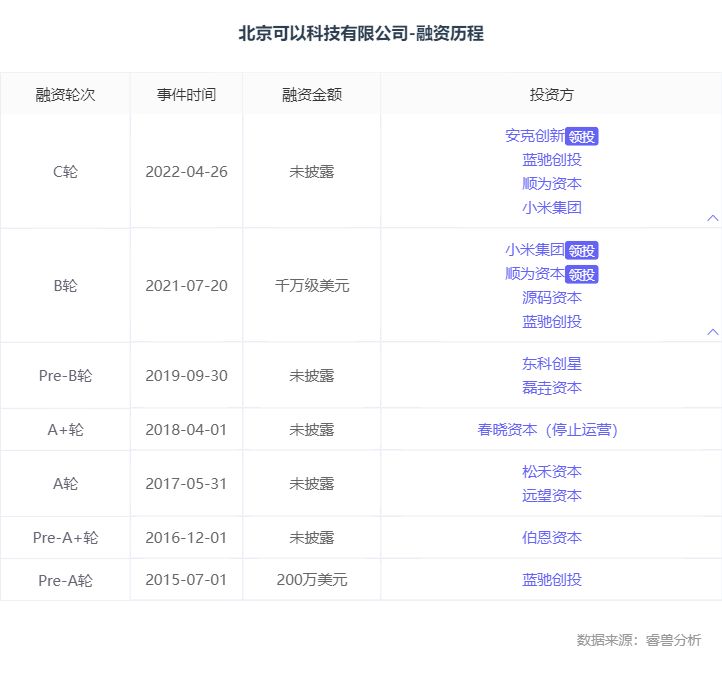Open 小米集团 link in B轮 row
This screenshot has width=722, height=678.
click(535, 250)
